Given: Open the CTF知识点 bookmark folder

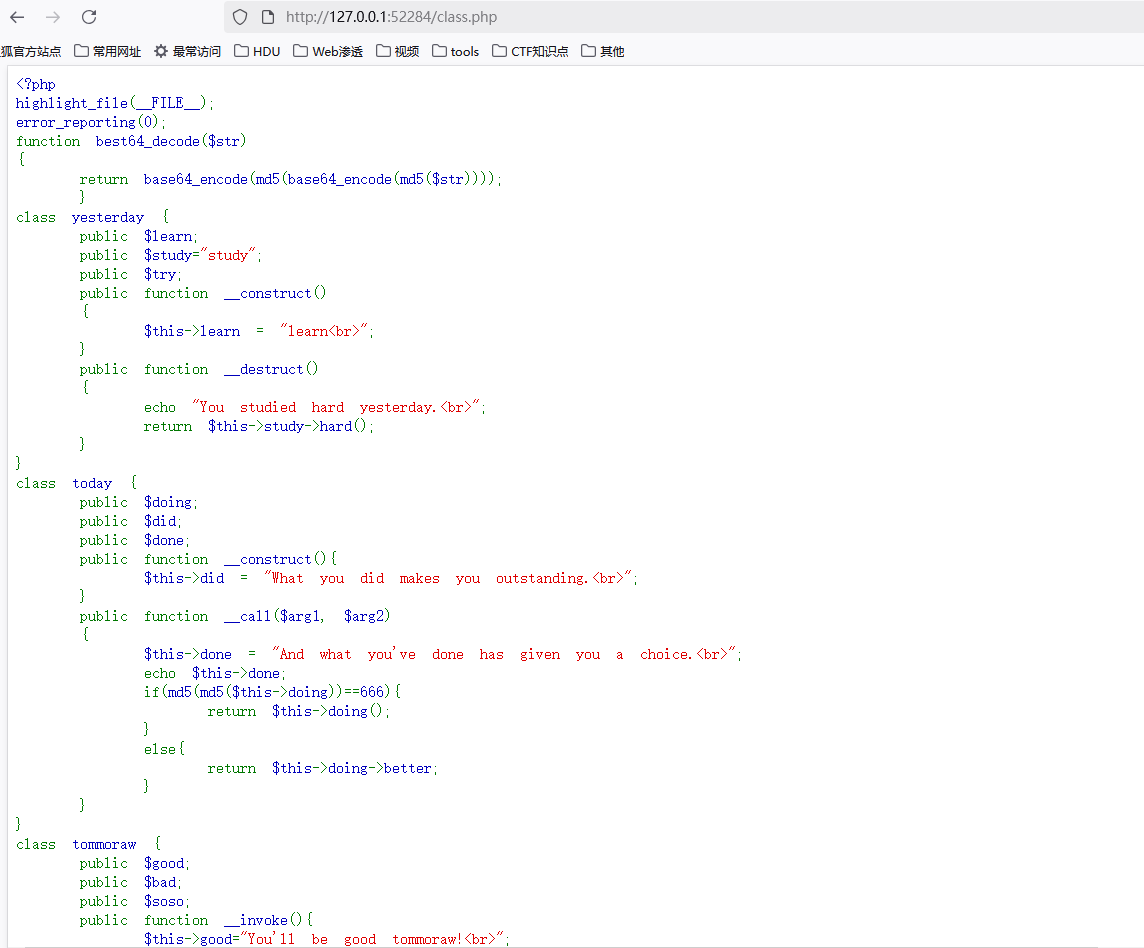Looking at the screenshot, I should [530, 51].
